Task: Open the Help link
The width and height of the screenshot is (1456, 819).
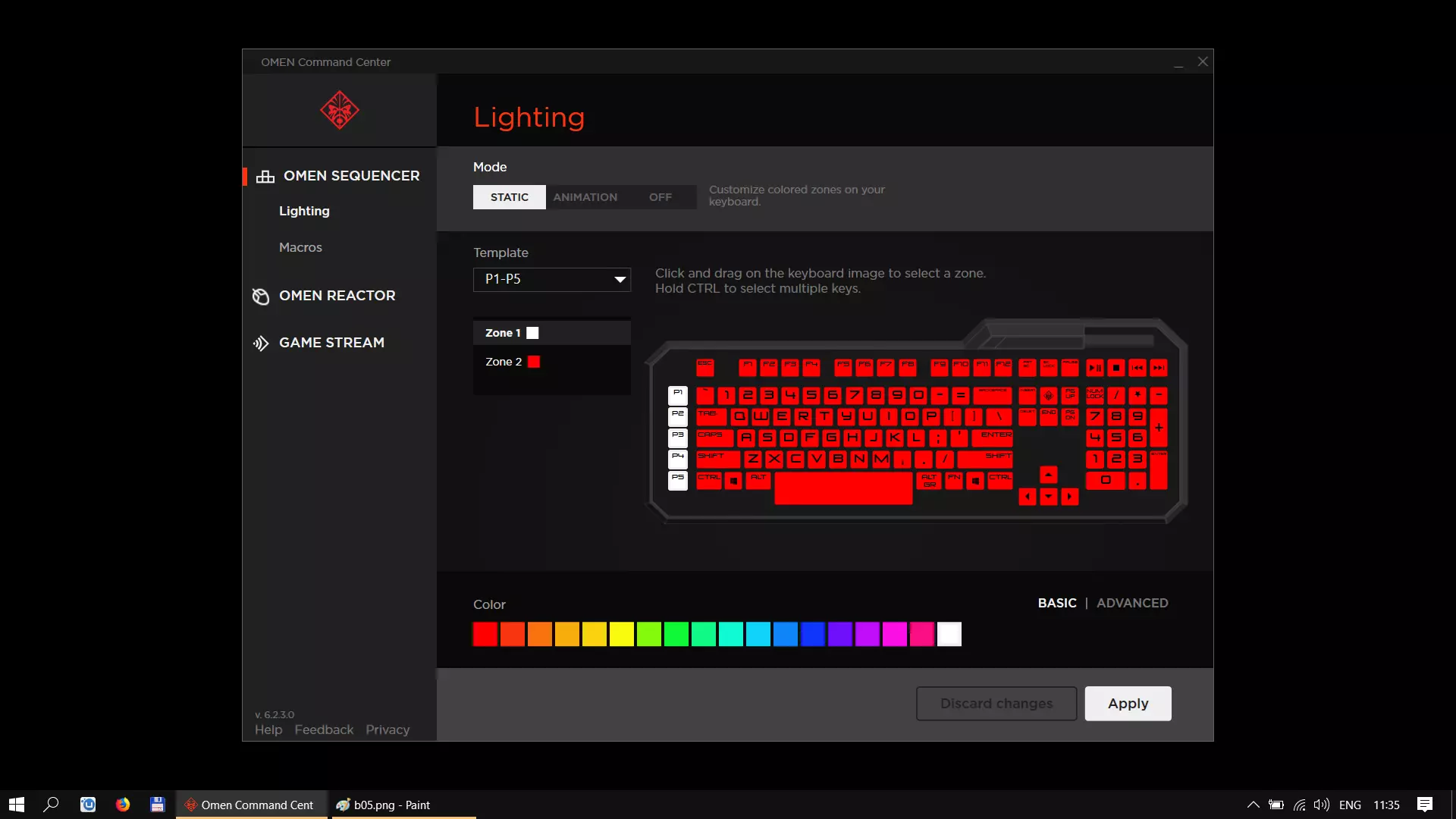Action: [x=268, y=730]
